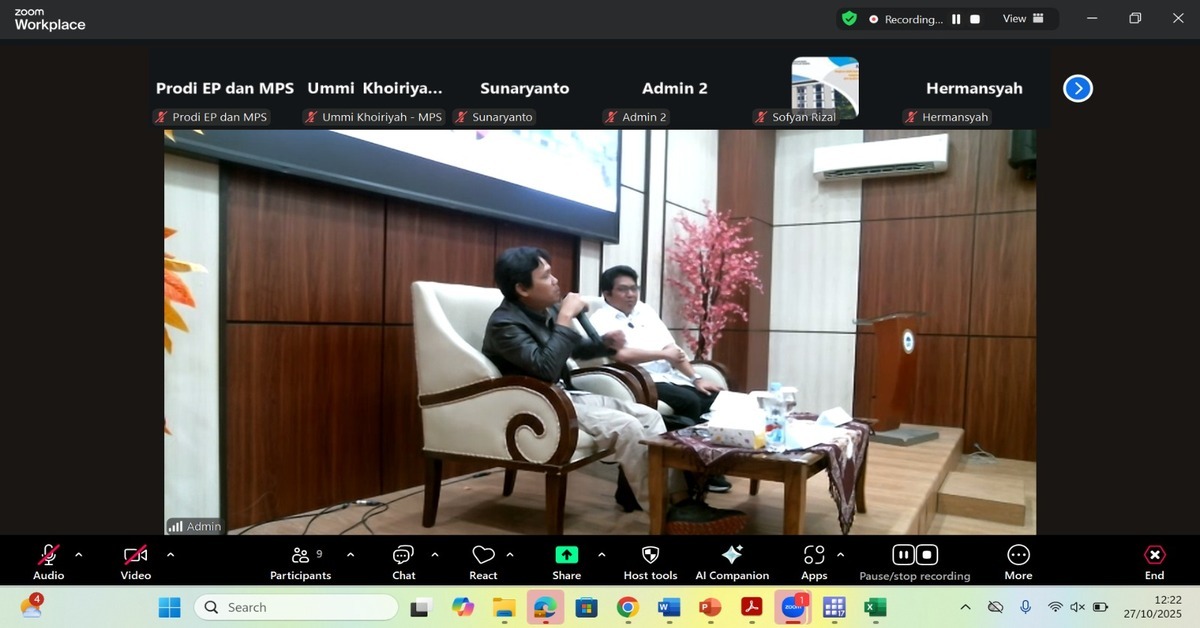Launch the AI Companion

732,561
